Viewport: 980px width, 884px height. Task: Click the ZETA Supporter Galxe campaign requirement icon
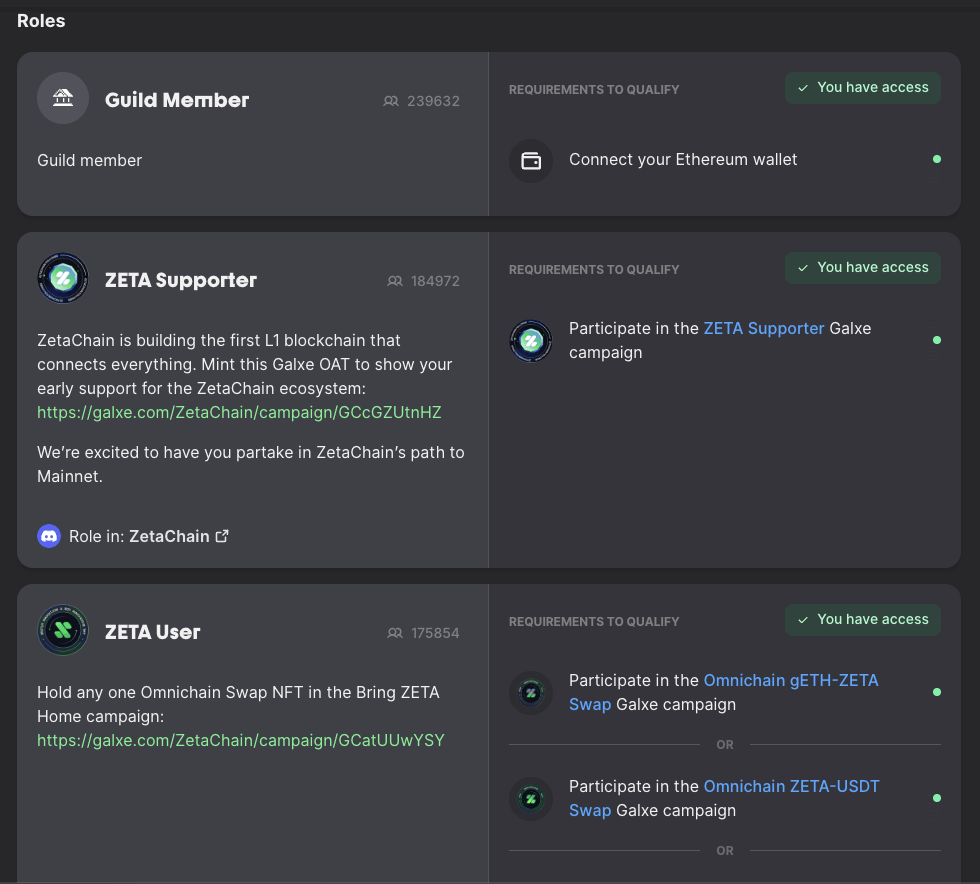[x=530, y=340]
